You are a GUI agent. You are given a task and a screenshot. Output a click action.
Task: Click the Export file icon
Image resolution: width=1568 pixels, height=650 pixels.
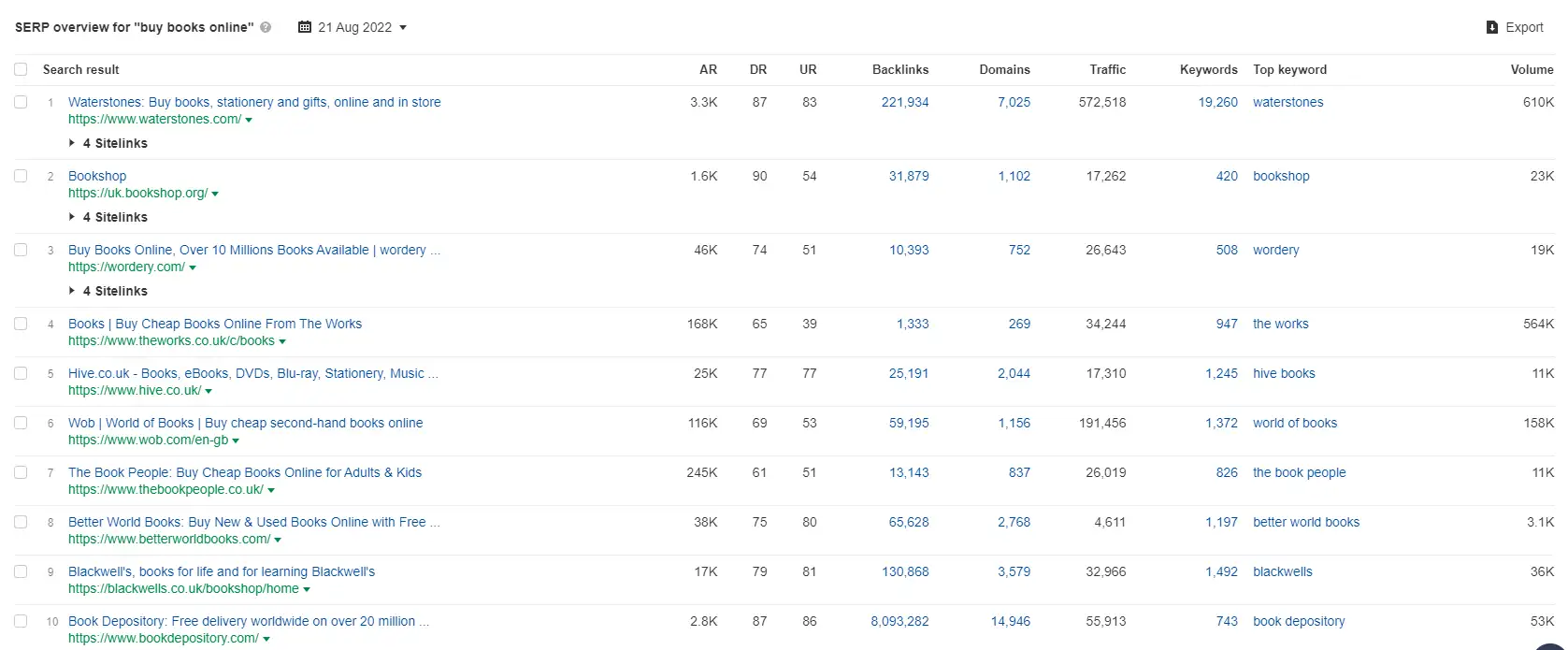[1492, 27]
